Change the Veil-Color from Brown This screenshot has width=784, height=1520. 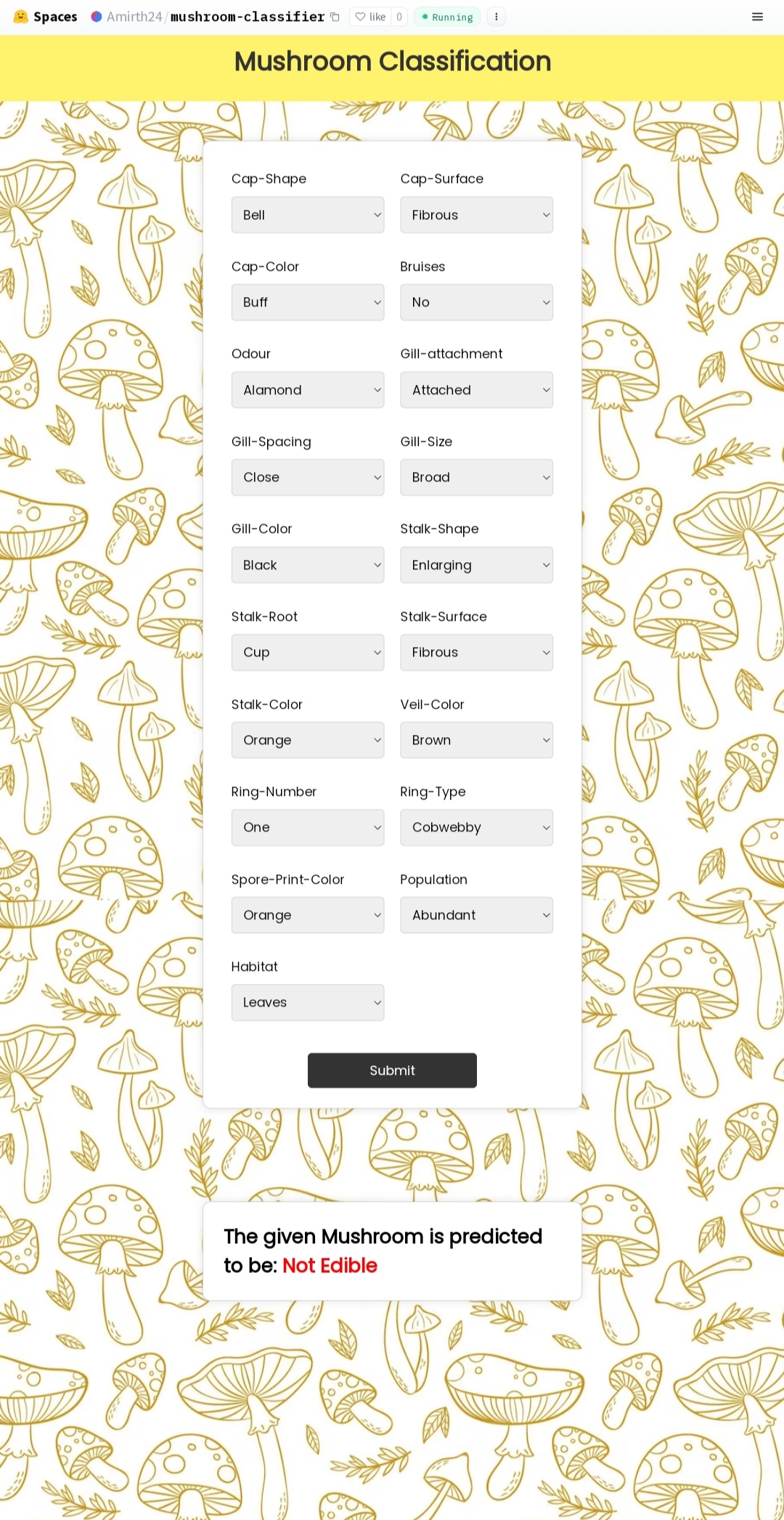(x=475, y=739)
